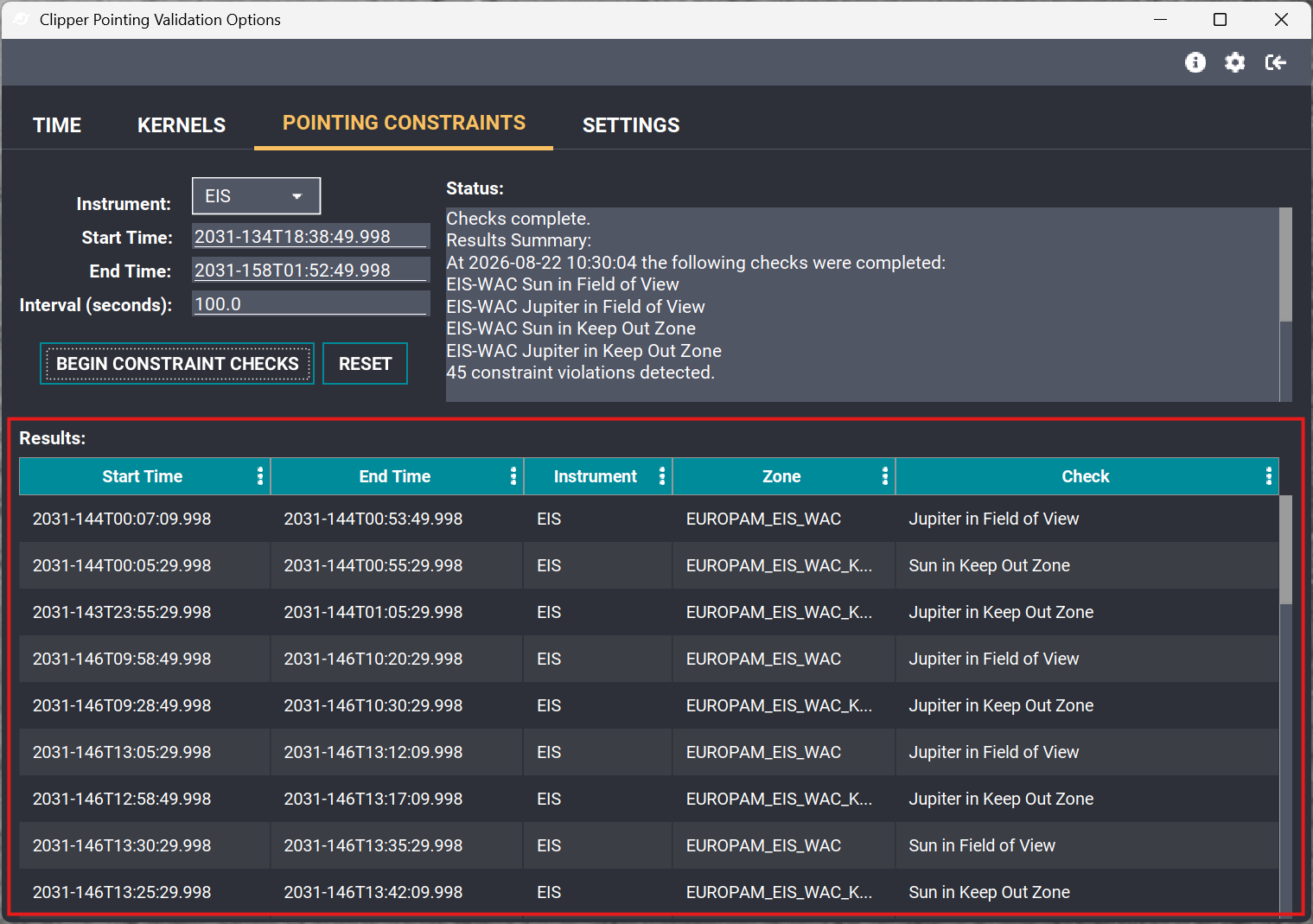Click the exit/logout arrow icon
The width and height of the screenshot is (1313, 924).
pyautogui.click(x=1276, y=62)
